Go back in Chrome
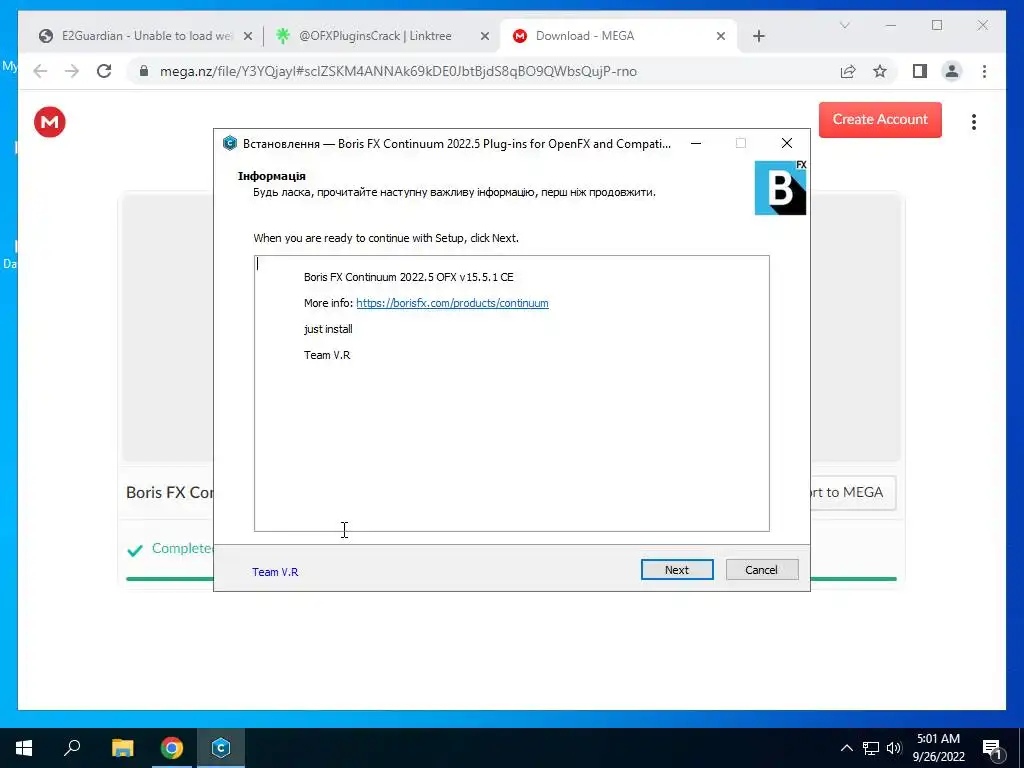This screenshot has width=1024, height=768. click(40, 71)
